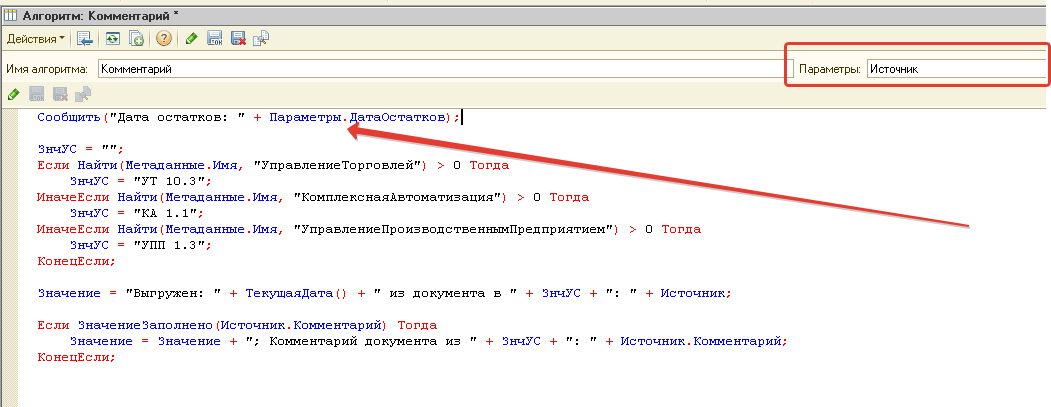This screenshot has width=1051, height=407.
Task: Click the go-to-list icon after Действия
Action: (x=85, y=39)
